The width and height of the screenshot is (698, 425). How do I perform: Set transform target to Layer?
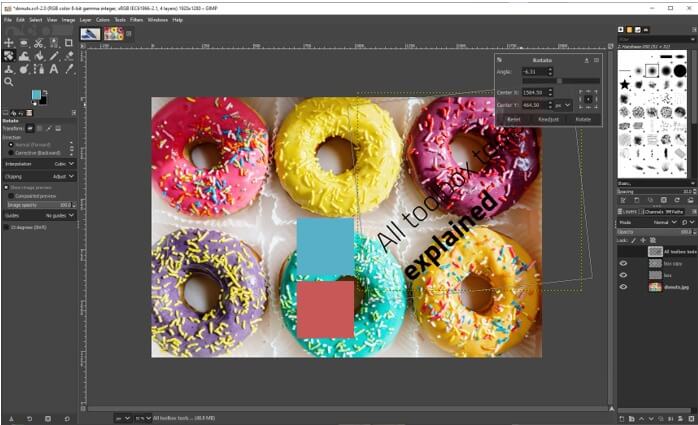(x=30, y=128)
